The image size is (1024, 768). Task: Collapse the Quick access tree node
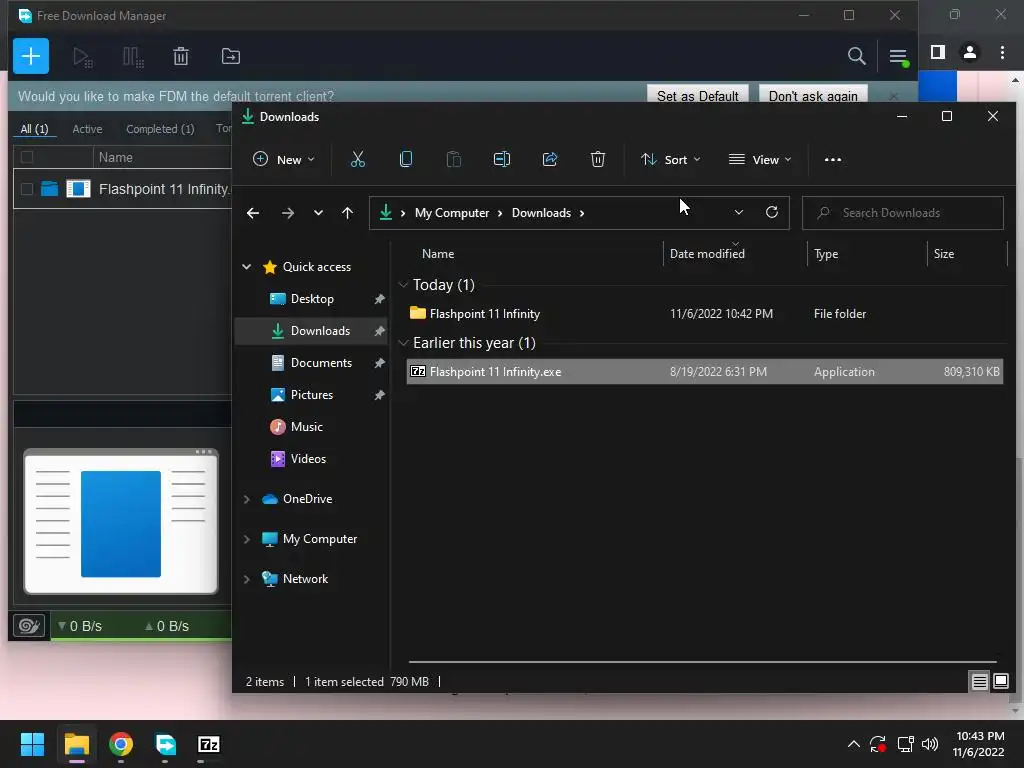tap(247, 266)
